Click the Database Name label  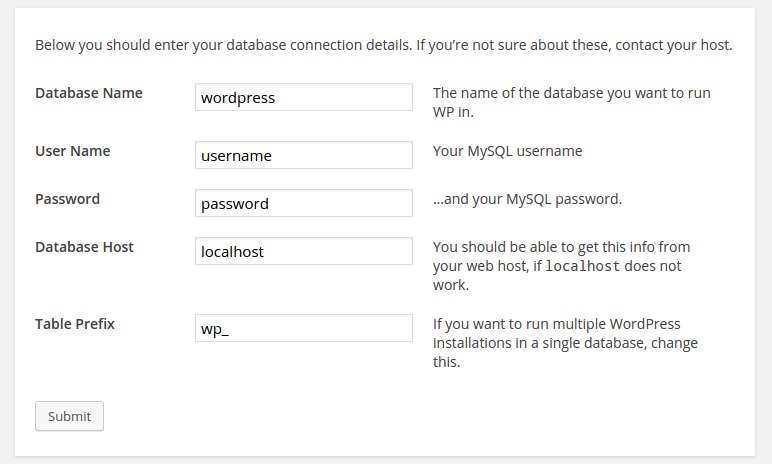pyautogui.click(x=89, y=93)
